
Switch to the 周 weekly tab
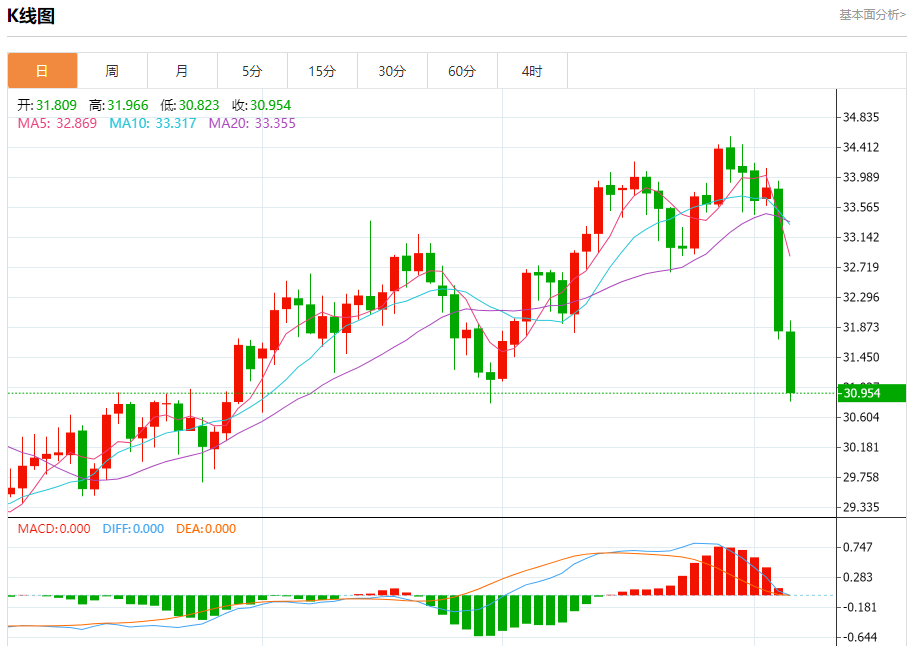(112, 71)
